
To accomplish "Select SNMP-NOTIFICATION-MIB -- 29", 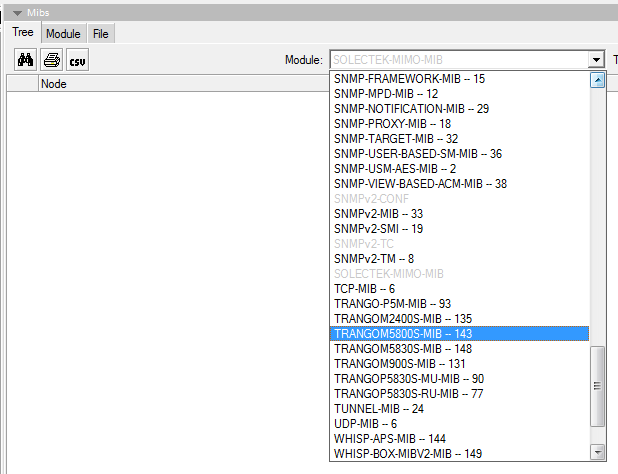I will click(x=460, y=109).
